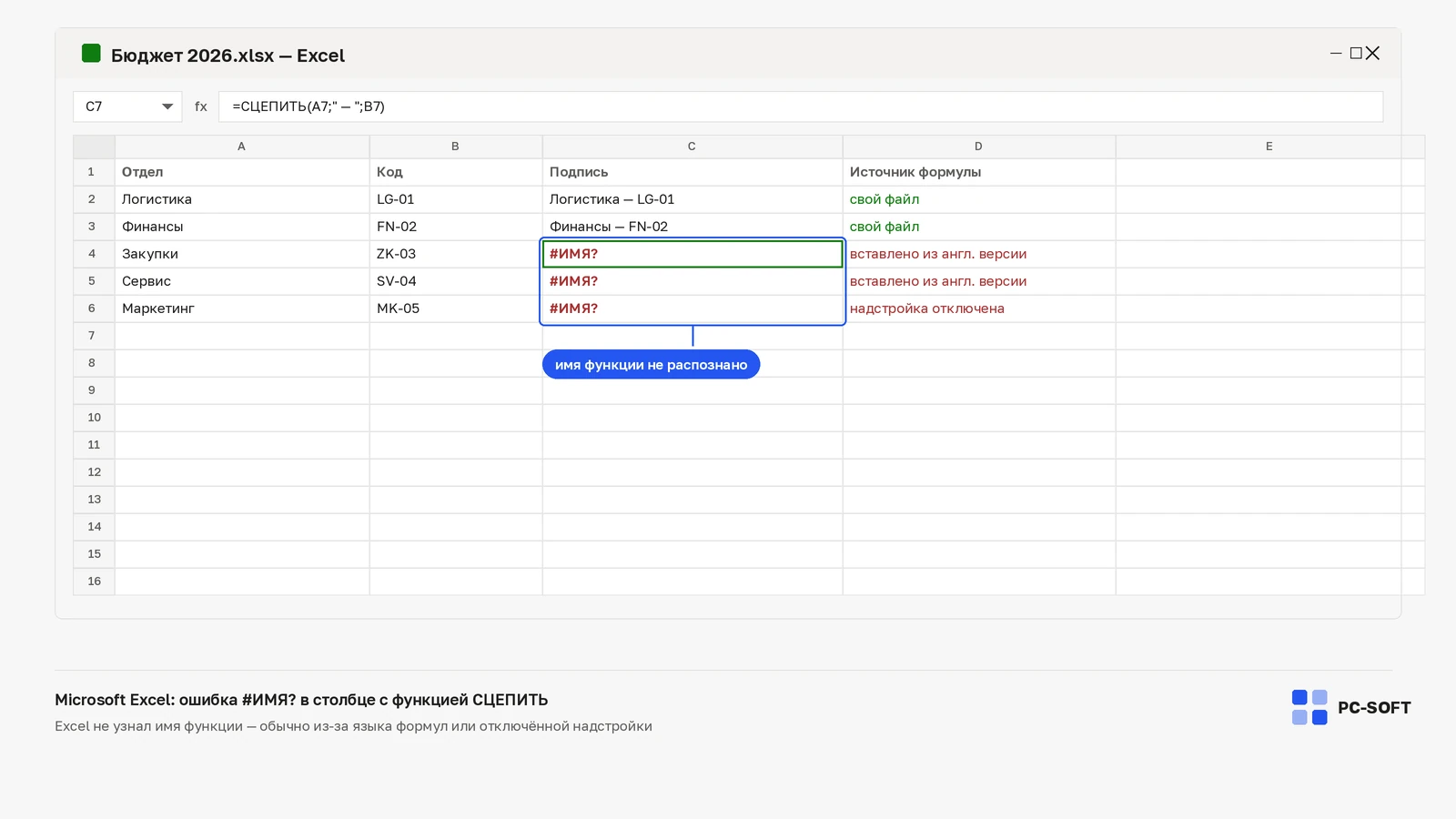This screenshot has height=819, width=1456.
Task: Select the cell LG-01 in column B
Action: pyautogui.click(x=456, y=199)
